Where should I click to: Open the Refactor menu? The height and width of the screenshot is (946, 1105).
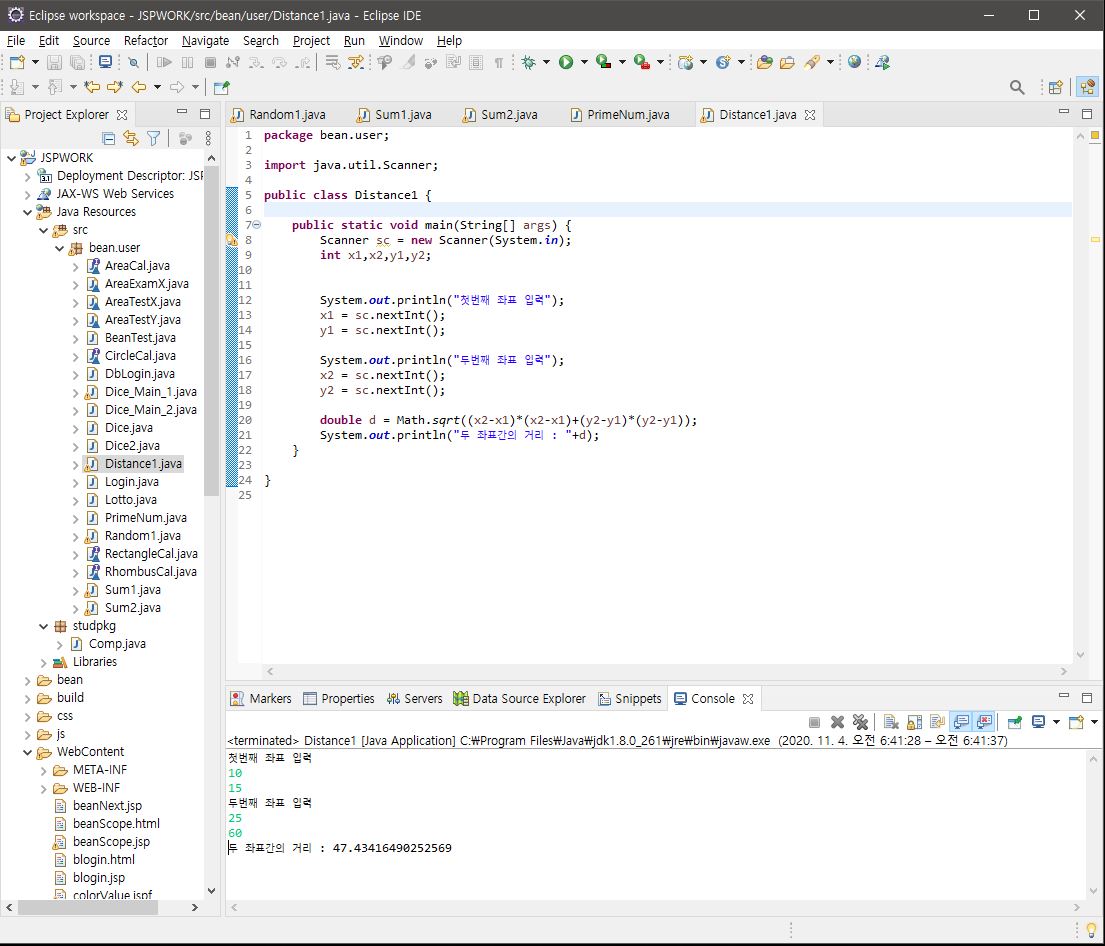(146, 40)
